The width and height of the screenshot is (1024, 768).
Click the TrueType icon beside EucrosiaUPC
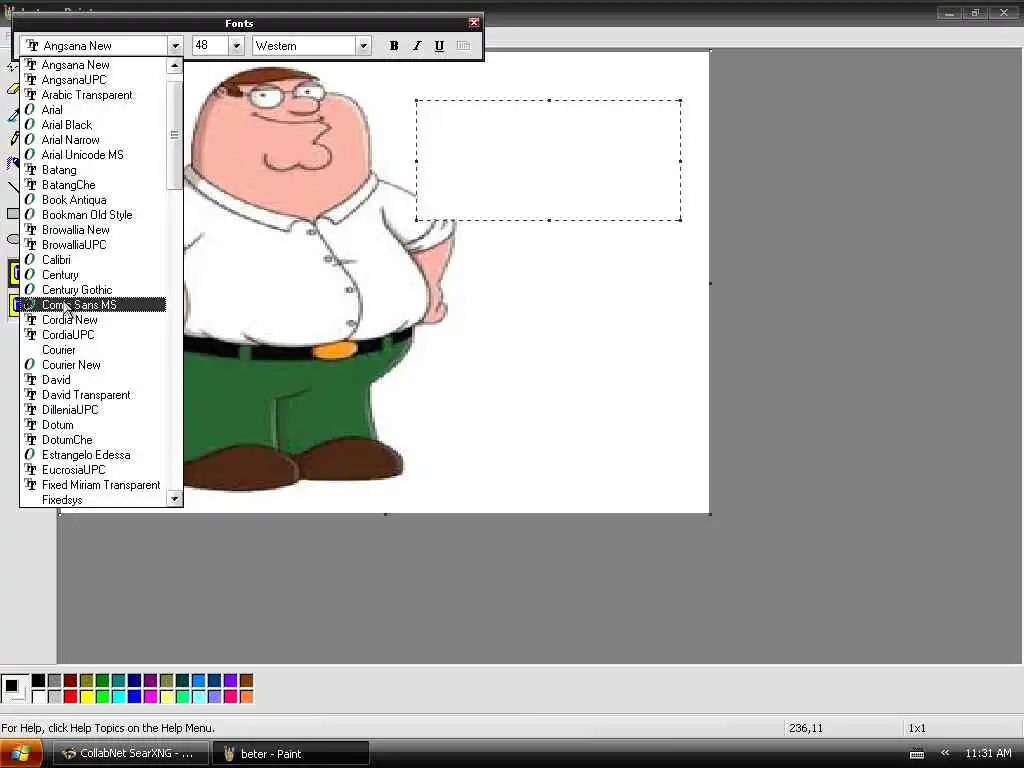(30, 470)
